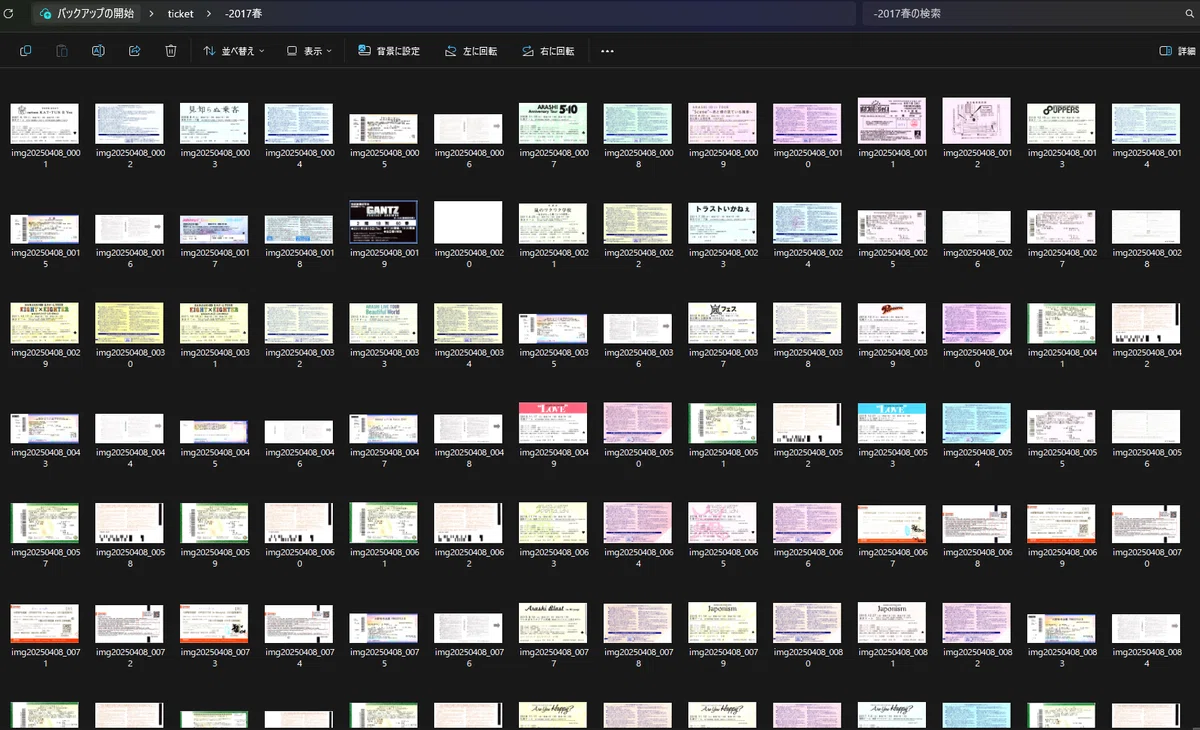
Task: Click file name img20250408_0051
Action: tap(722, 458)
